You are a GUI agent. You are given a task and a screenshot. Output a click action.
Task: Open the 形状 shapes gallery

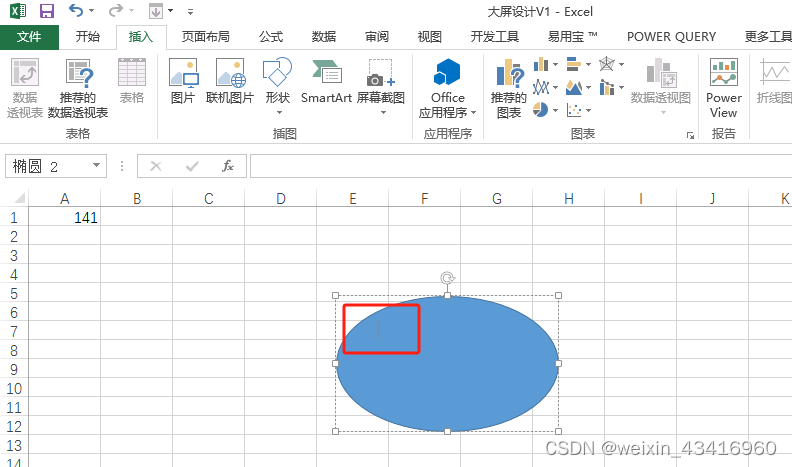click(x=277, y=86)
